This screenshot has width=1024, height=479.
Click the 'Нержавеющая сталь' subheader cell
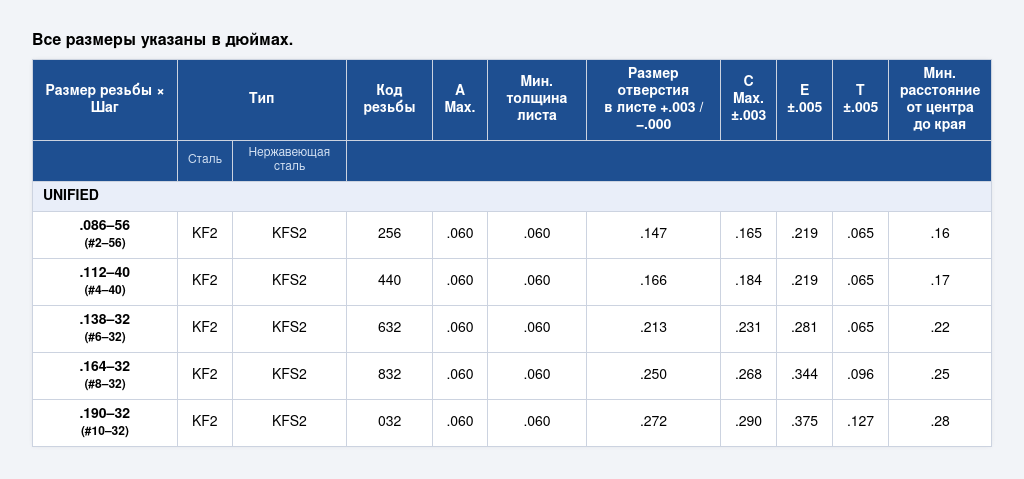click(x=289, y=159)
